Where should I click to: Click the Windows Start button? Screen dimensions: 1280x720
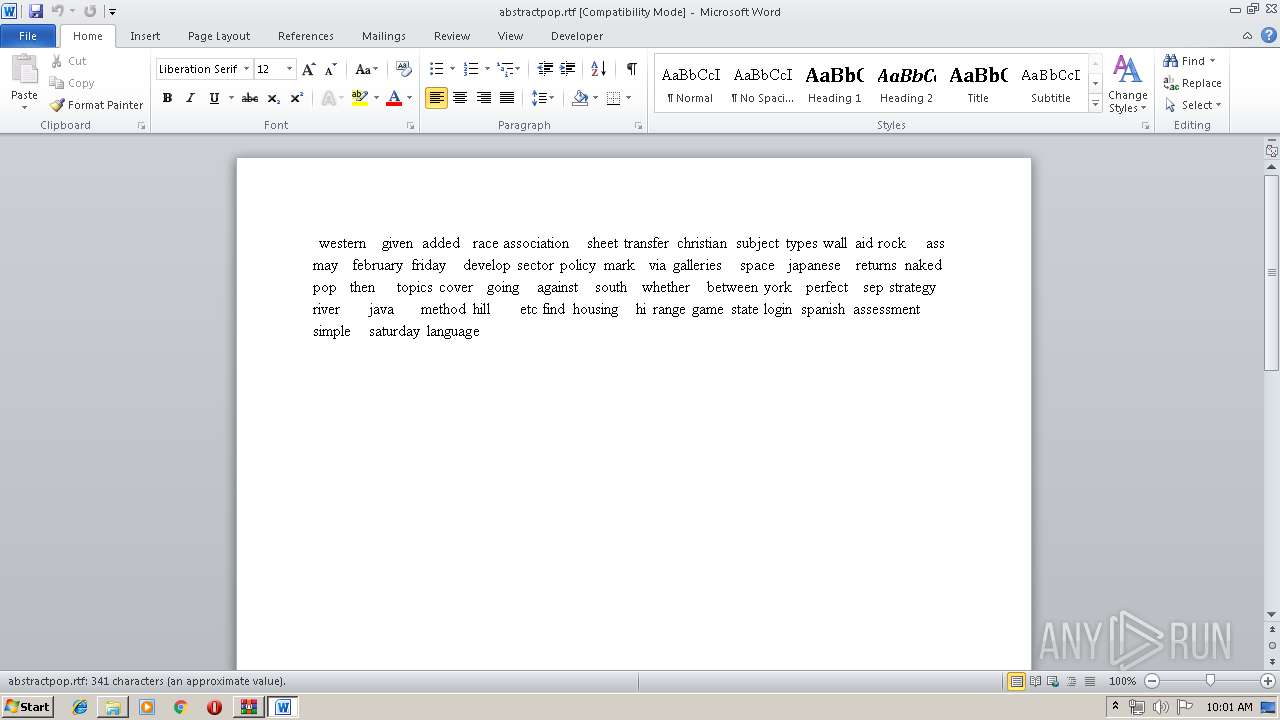point(28,706)
